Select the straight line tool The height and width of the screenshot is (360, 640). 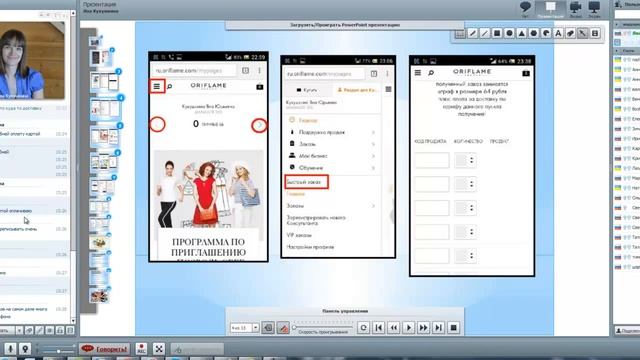pyautogui.click(x=484, y=33)
